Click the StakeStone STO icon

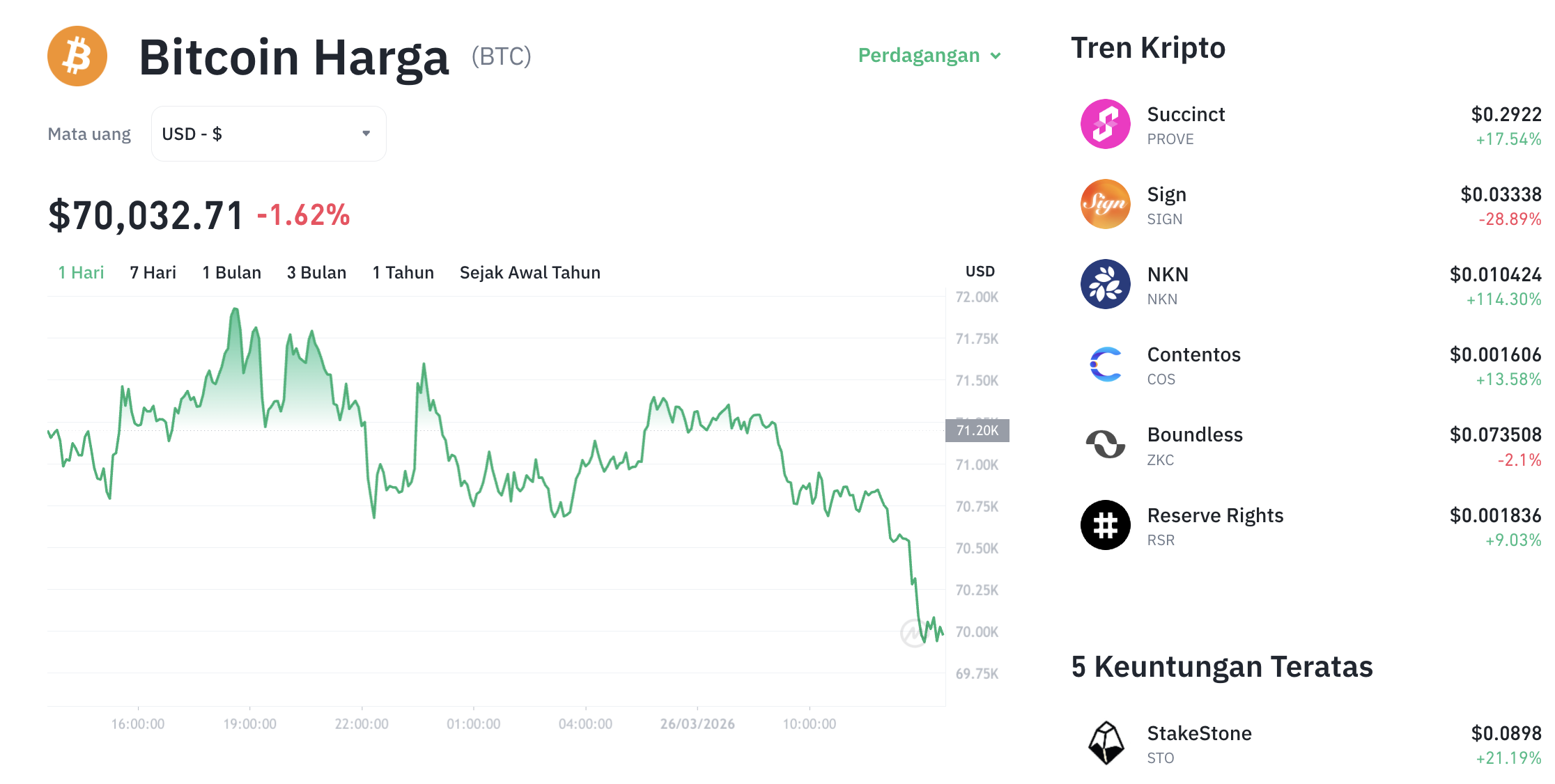pyautogui.click(x=1107, y=742)
